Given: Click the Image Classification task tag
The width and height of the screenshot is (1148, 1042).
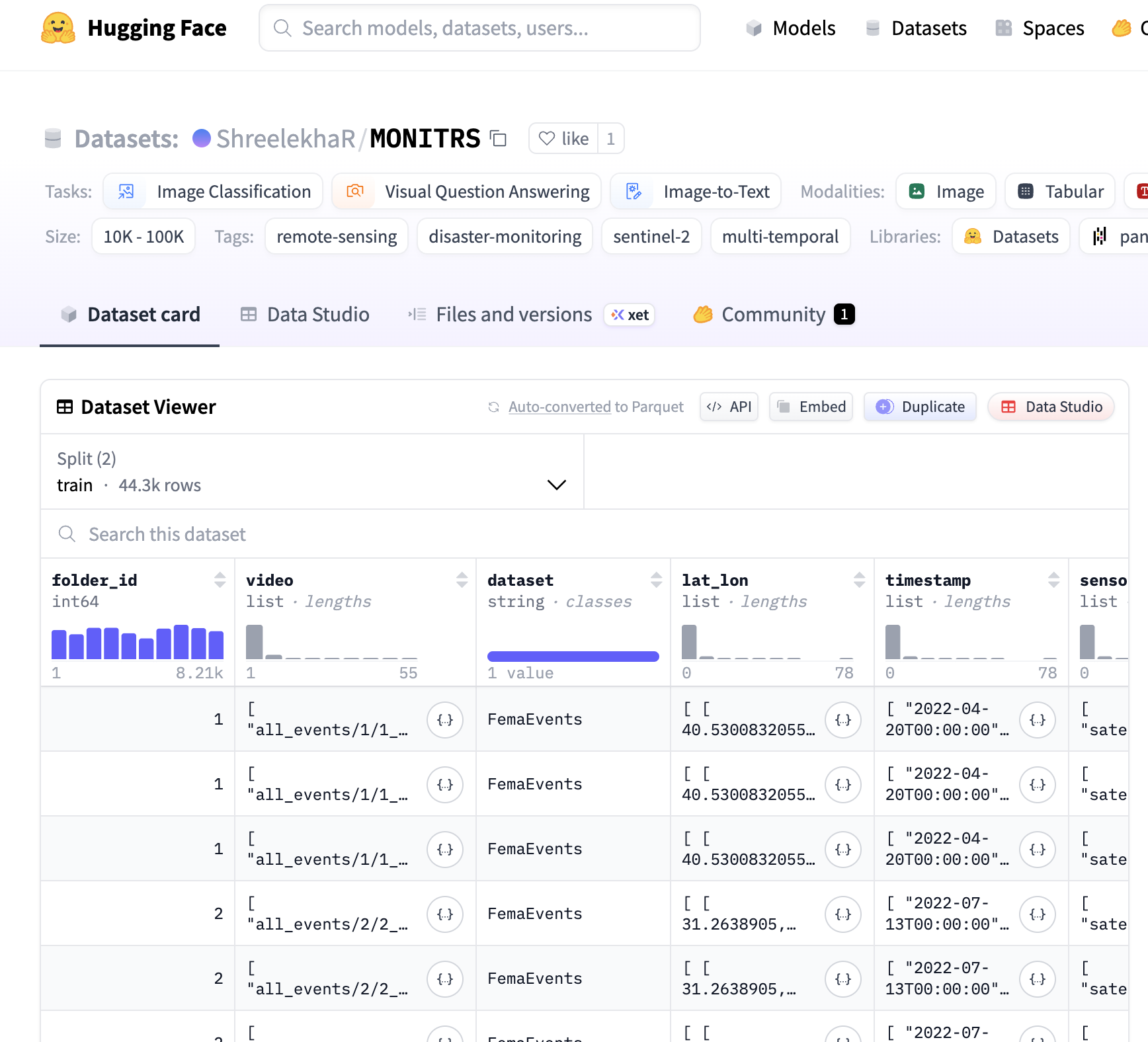Looking at the screenshot, I should [213, 192].
